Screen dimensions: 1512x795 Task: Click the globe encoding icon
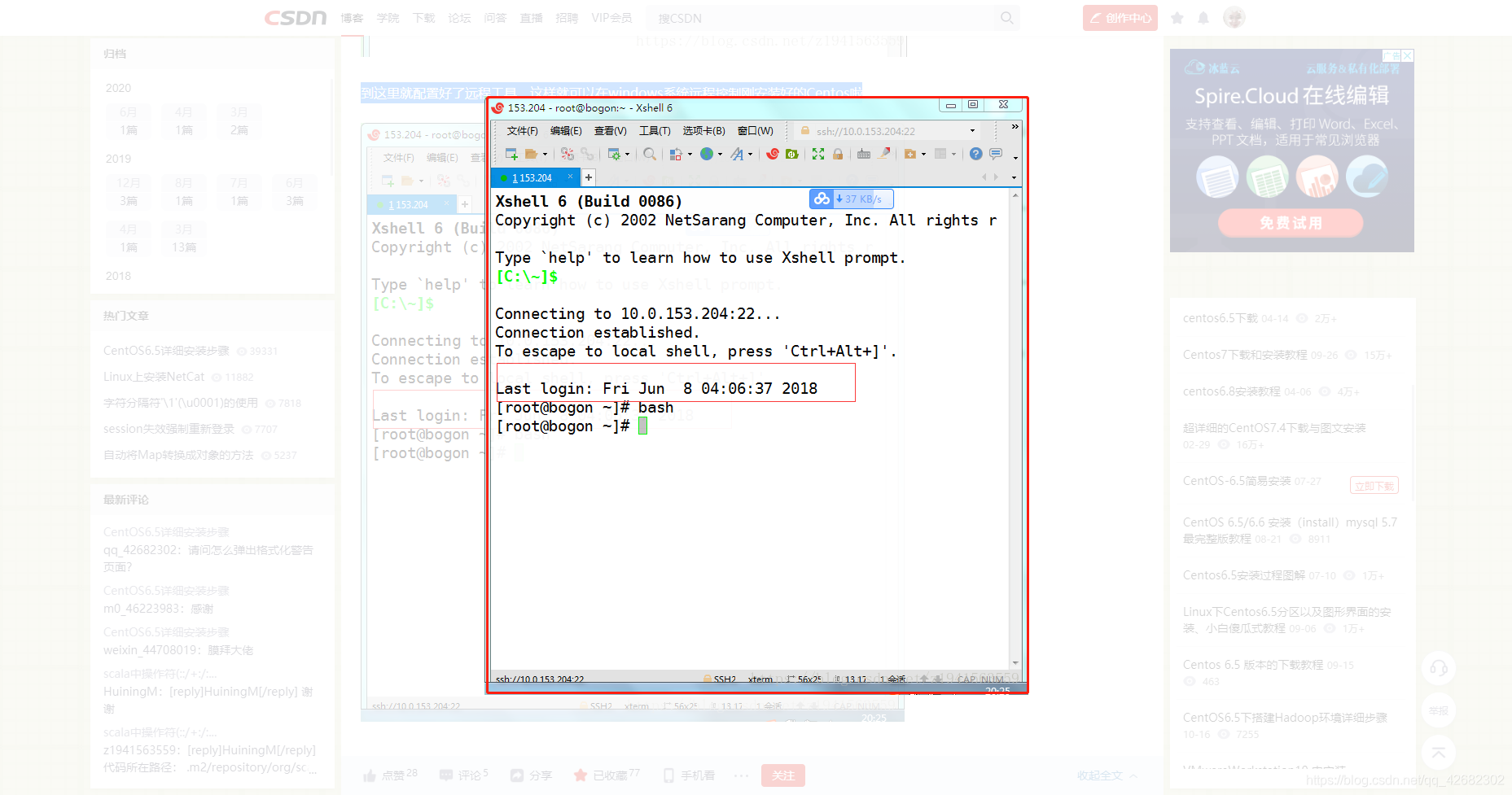[x=707, y=154]
